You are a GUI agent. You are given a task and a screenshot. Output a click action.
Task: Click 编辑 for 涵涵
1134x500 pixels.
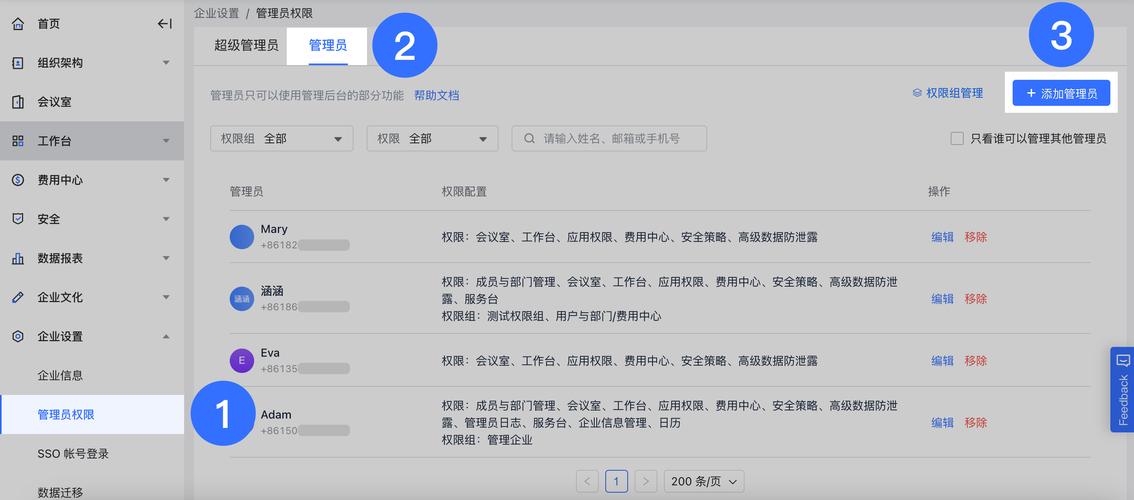coord(942,298)
